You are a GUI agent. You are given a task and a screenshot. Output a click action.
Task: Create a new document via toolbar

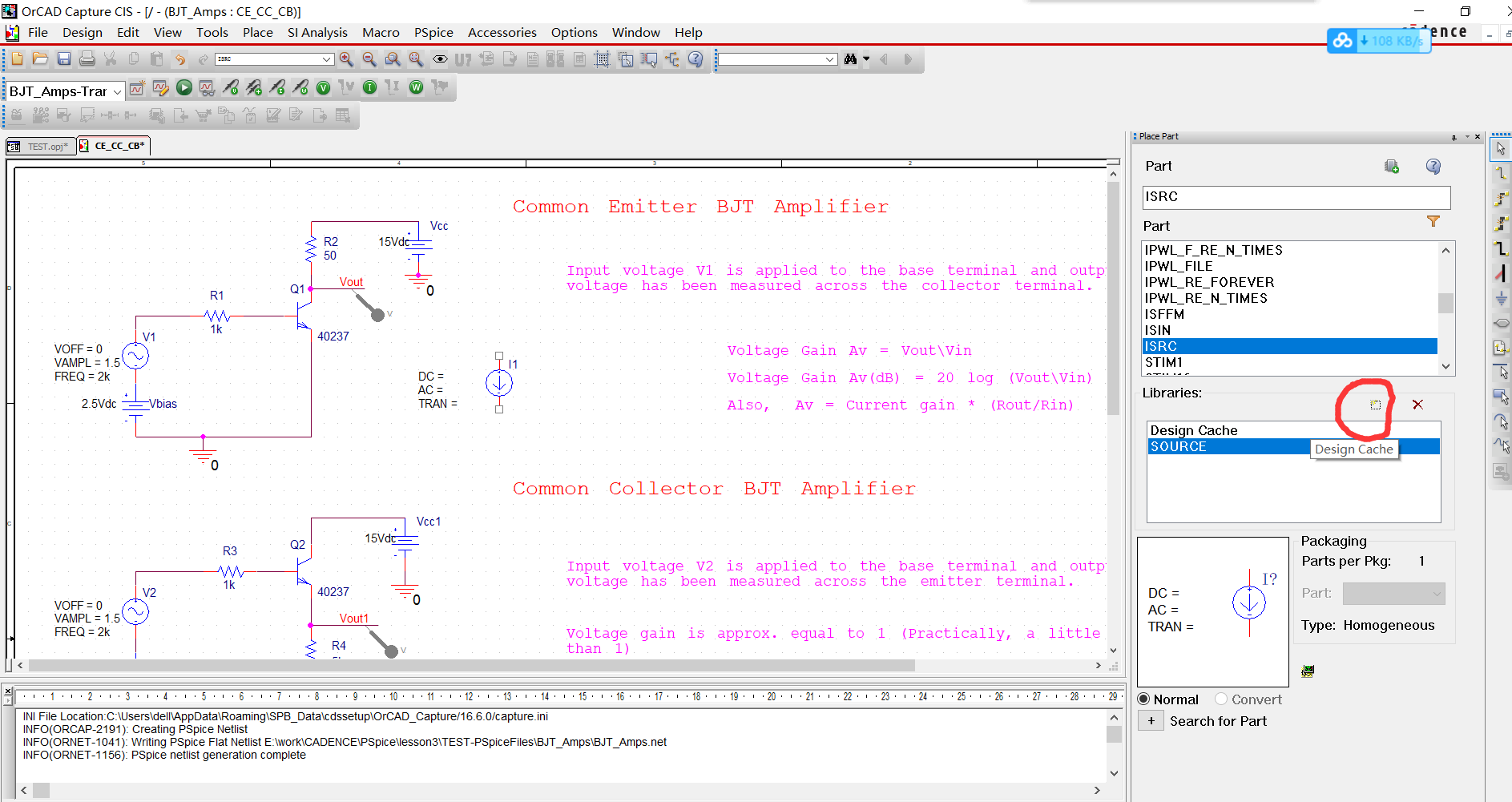[17, 59]
